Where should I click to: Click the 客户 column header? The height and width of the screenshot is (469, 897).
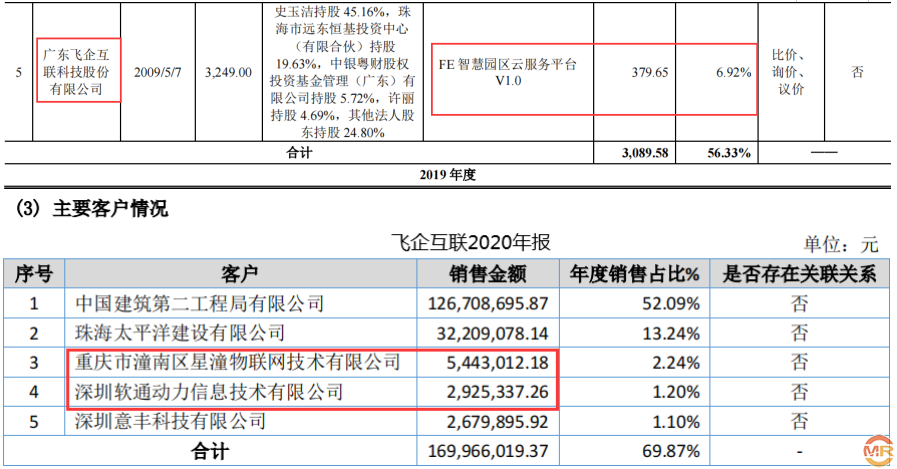pyautogui.click(x=240, y=273)
